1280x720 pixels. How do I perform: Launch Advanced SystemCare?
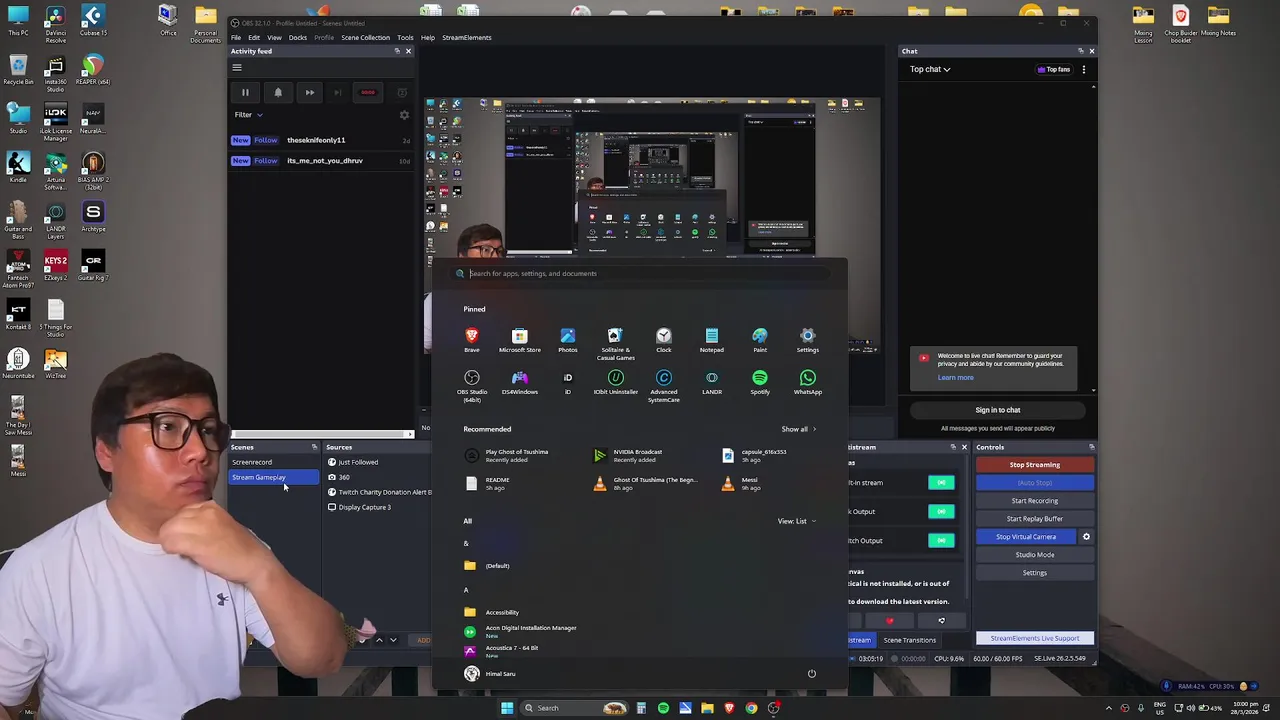point(663,385)
